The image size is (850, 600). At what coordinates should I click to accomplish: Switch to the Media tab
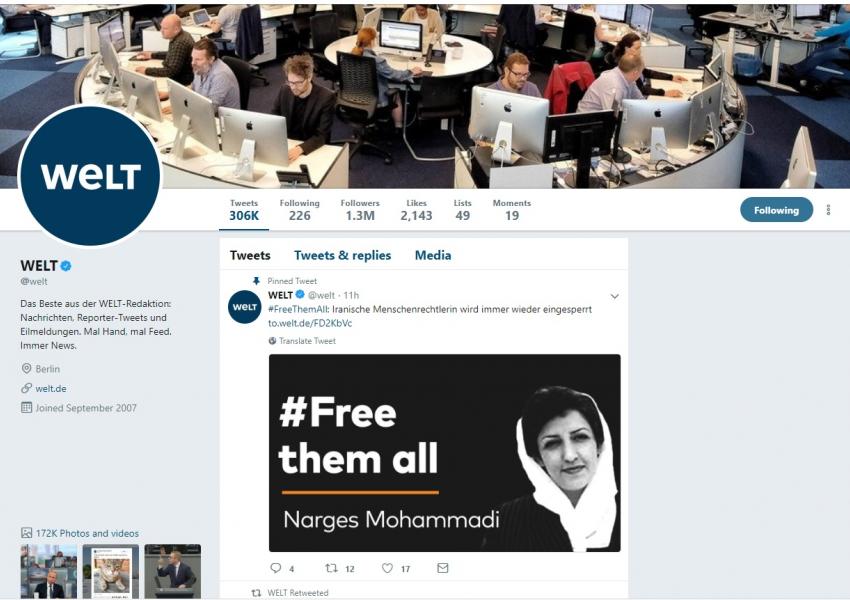(x=433, y=255)
